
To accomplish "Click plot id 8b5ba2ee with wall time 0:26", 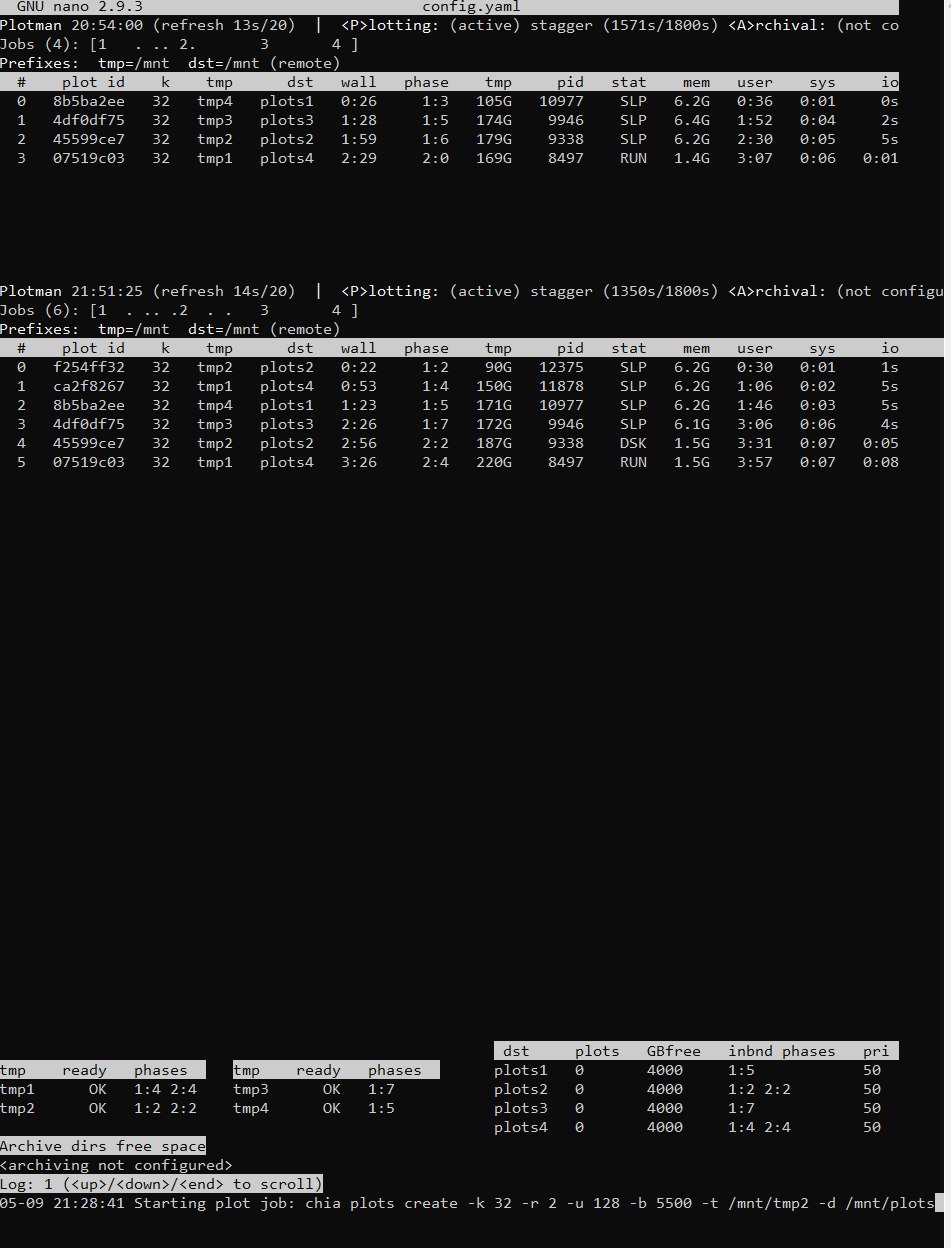I will (x=89, y=101).
